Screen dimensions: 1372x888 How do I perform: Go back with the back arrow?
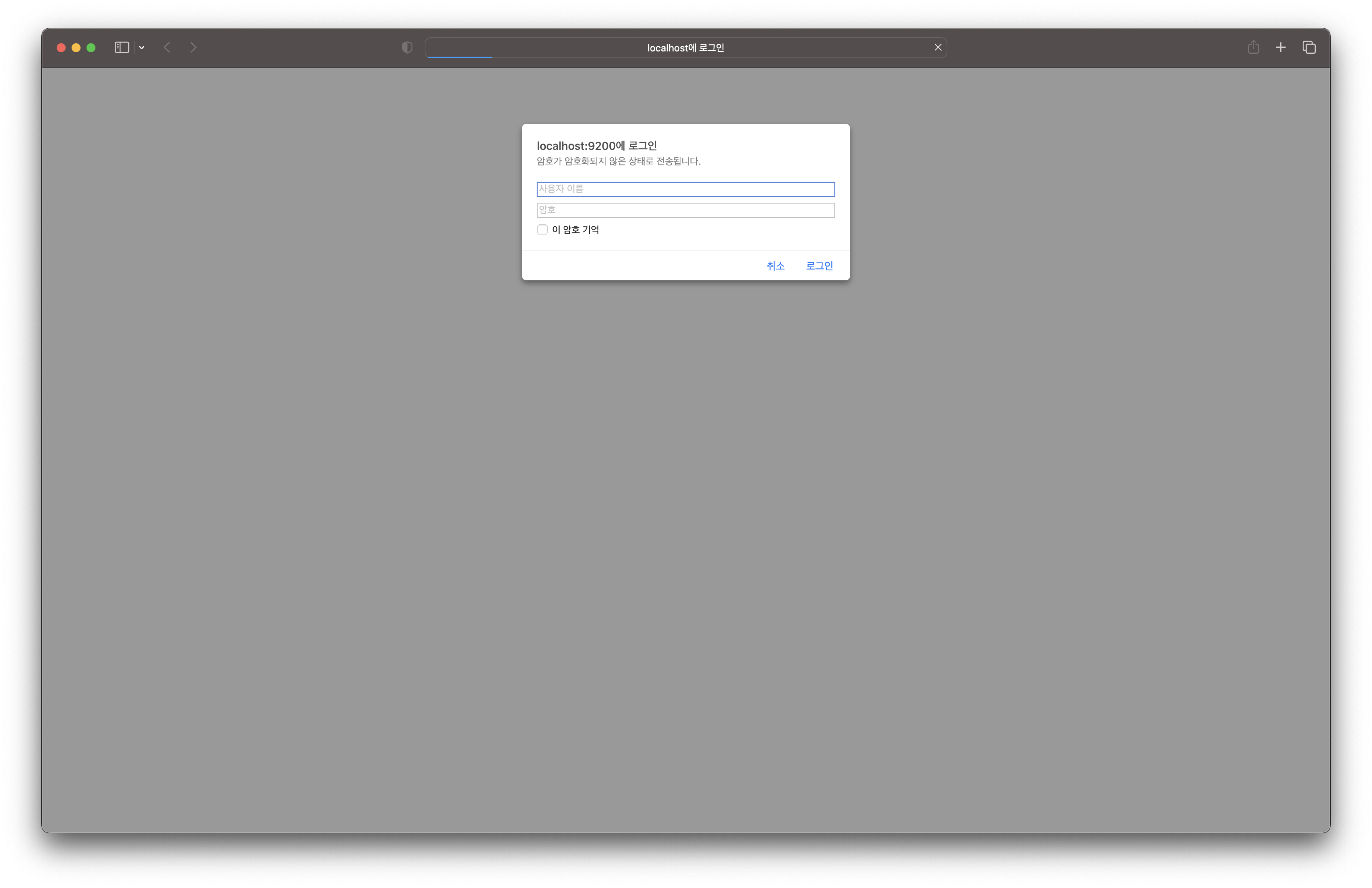[167, 47]
